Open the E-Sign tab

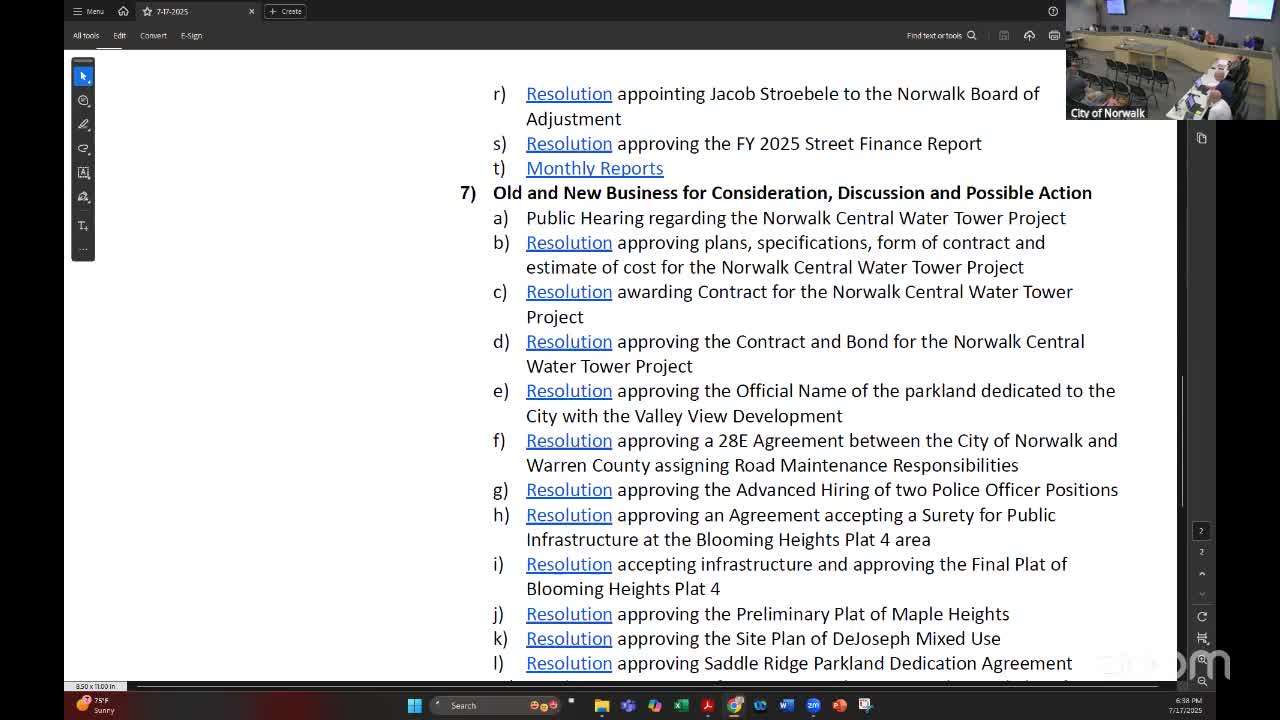point(191,36)
